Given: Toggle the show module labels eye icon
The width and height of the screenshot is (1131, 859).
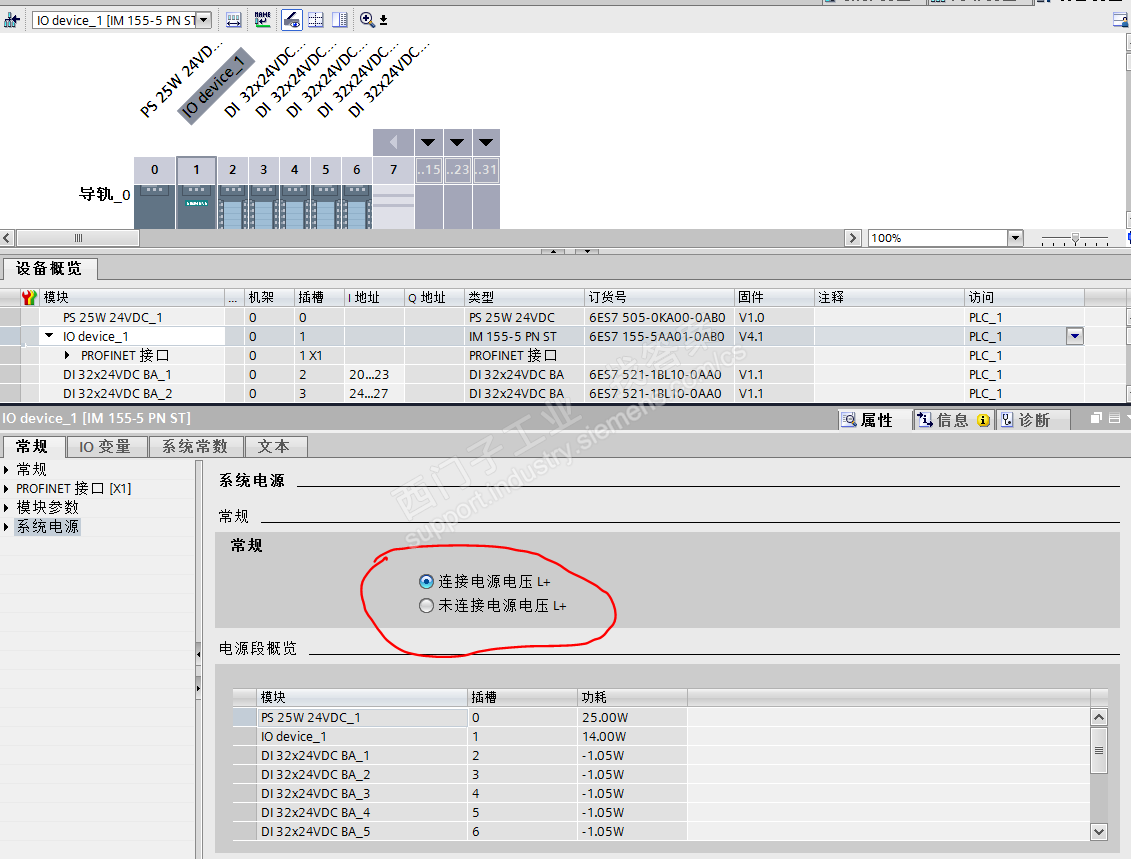Looking at the screenshot, I should [x=291, y=20].
